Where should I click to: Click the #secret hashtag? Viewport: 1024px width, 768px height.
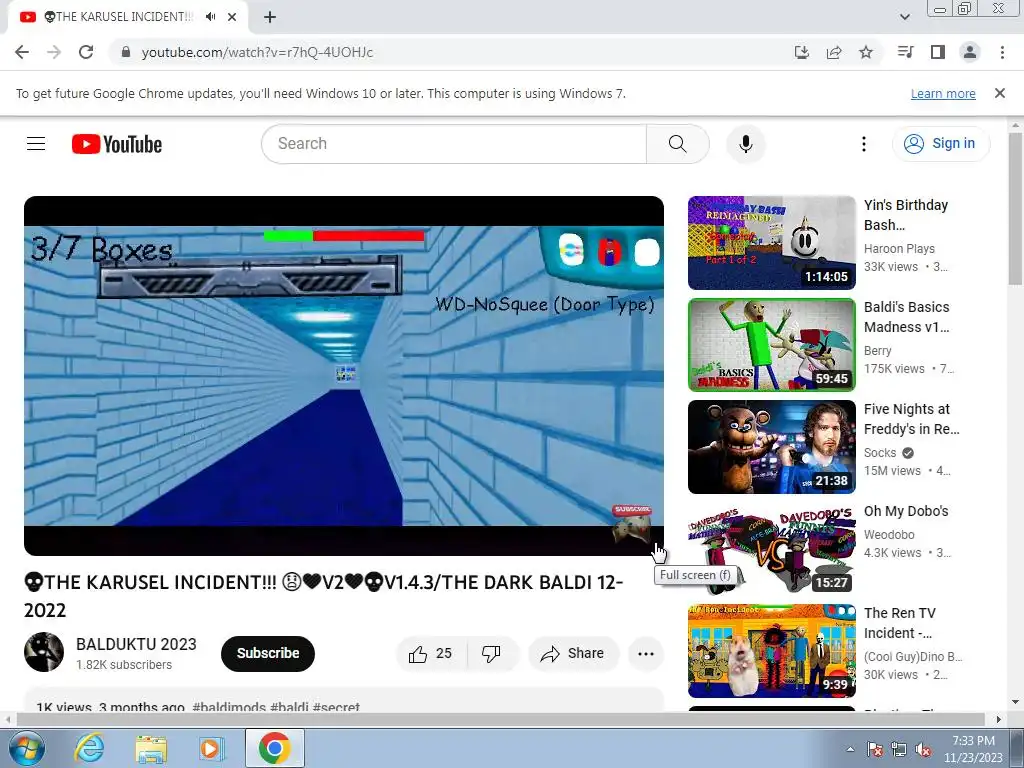tap(336, 707)
